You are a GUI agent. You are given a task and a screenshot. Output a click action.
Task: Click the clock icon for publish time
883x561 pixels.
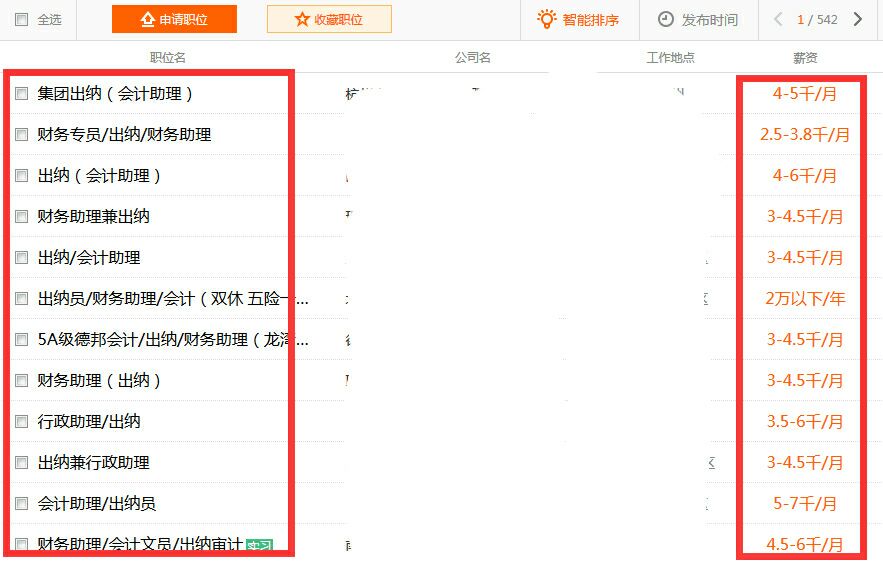[x=666, y=19]
